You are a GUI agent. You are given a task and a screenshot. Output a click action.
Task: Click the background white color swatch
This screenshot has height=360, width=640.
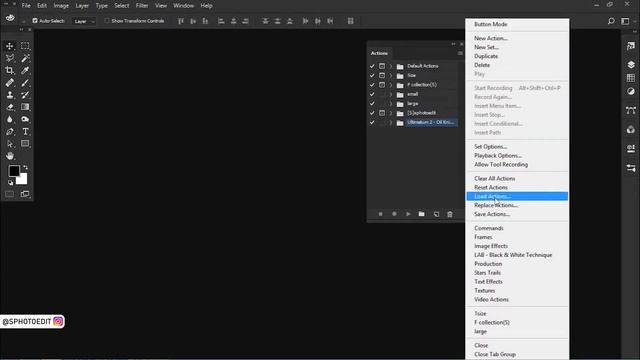pyautogui.click(x=23, y=180)
